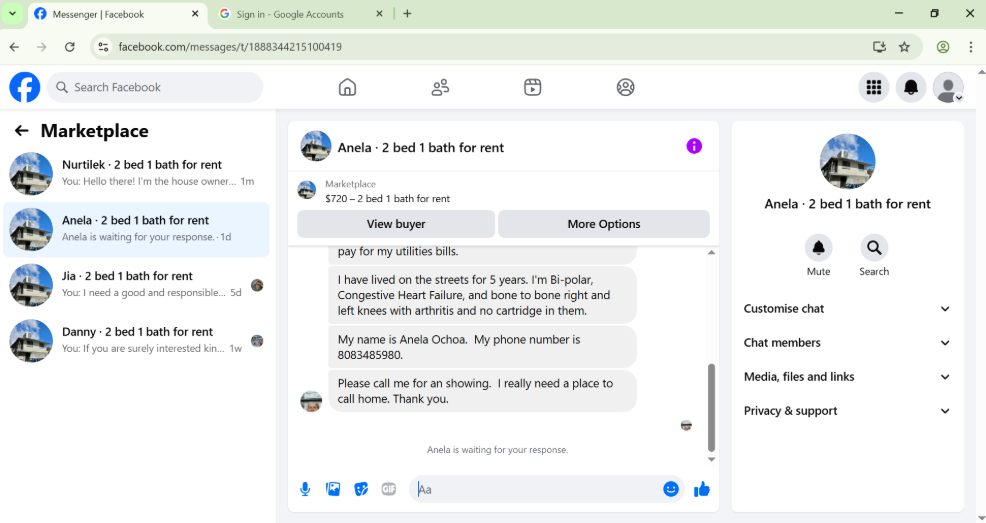This screenshot has width=986, height=523.
Task: Open the install app icon in address bar
Action: point(879,47)
